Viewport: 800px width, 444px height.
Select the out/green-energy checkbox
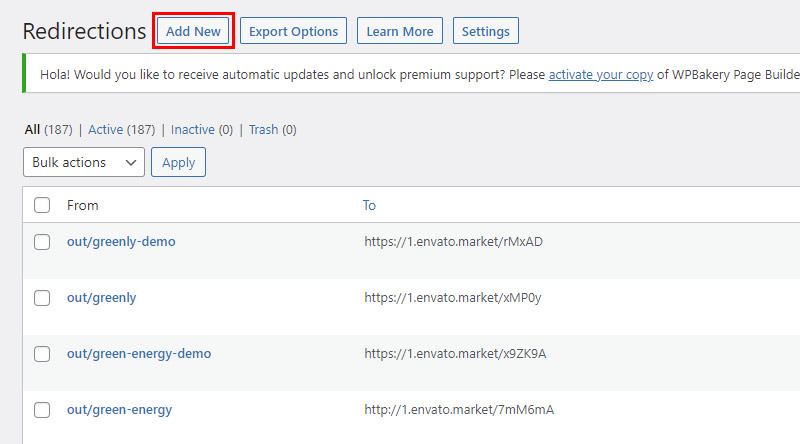pyautogui.click(x=42, y=410)
